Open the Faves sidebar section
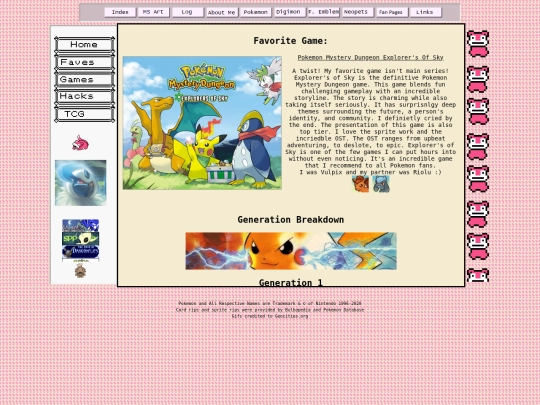Viewport: 540px width, 405px height. [84, 62]
